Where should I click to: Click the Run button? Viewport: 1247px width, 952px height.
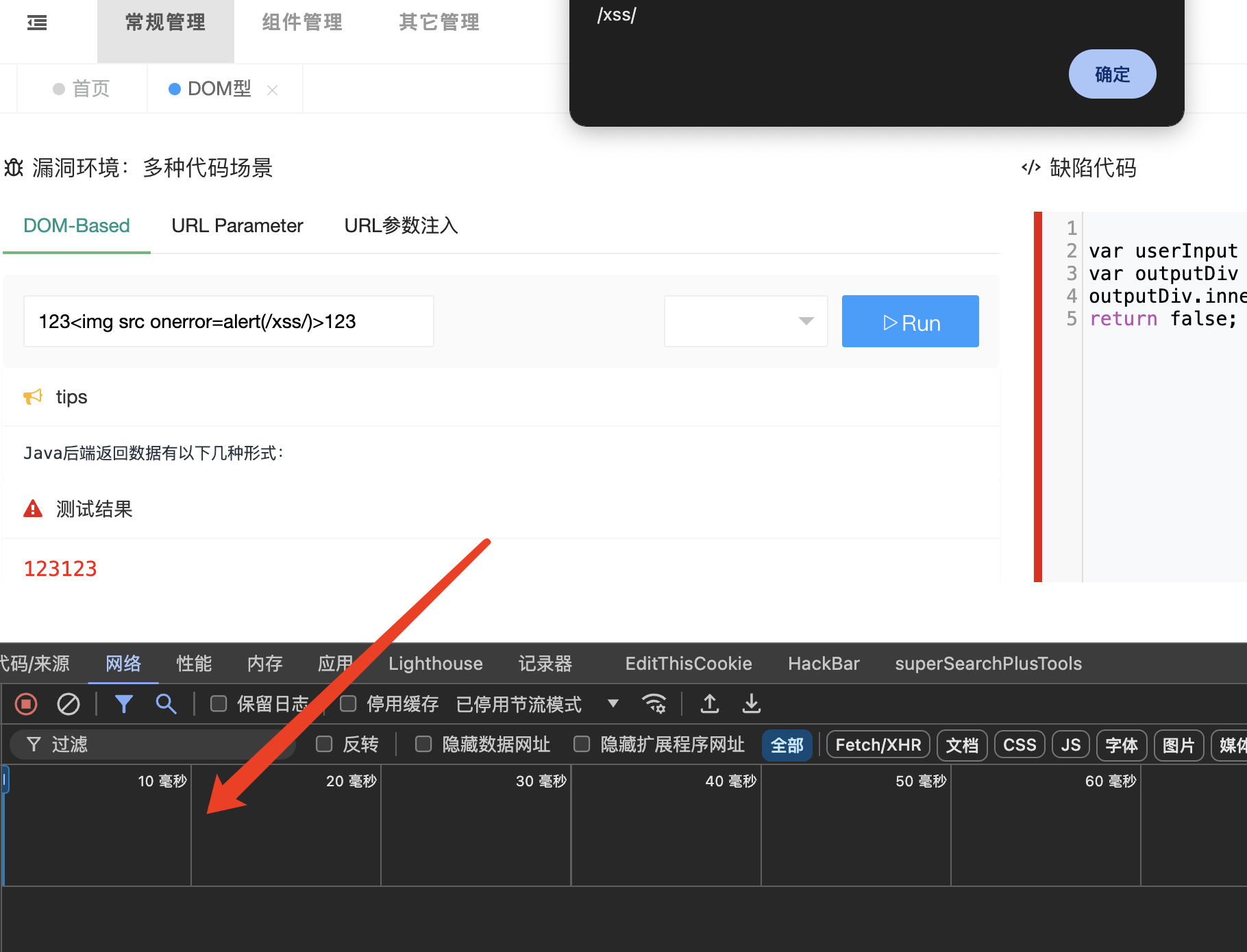[x=910, y=321]
